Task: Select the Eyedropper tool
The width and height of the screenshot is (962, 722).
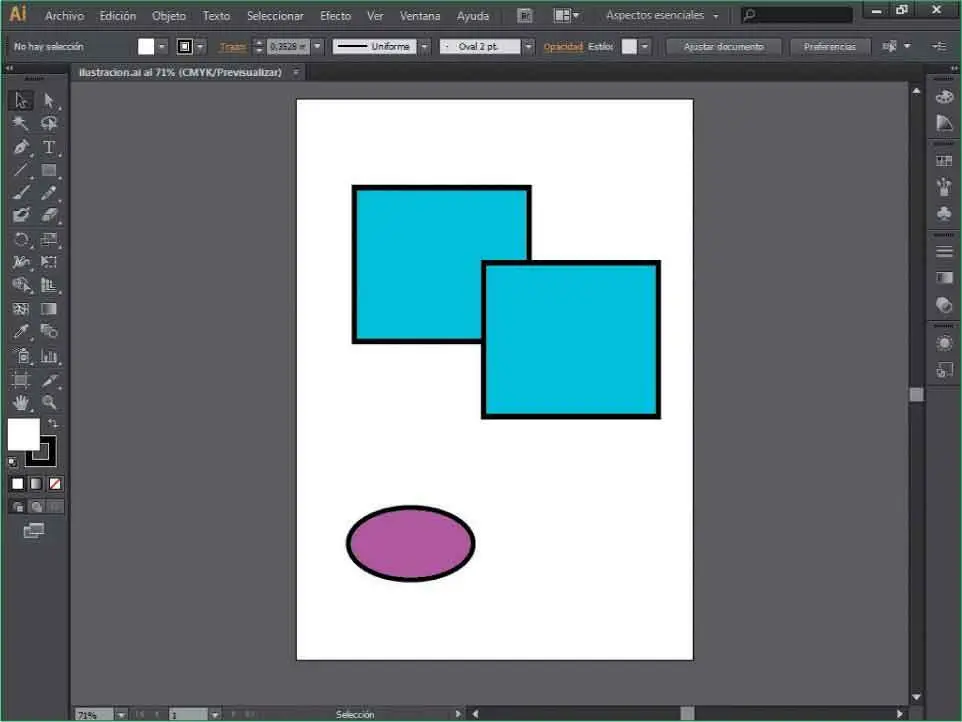Action: 21,332
